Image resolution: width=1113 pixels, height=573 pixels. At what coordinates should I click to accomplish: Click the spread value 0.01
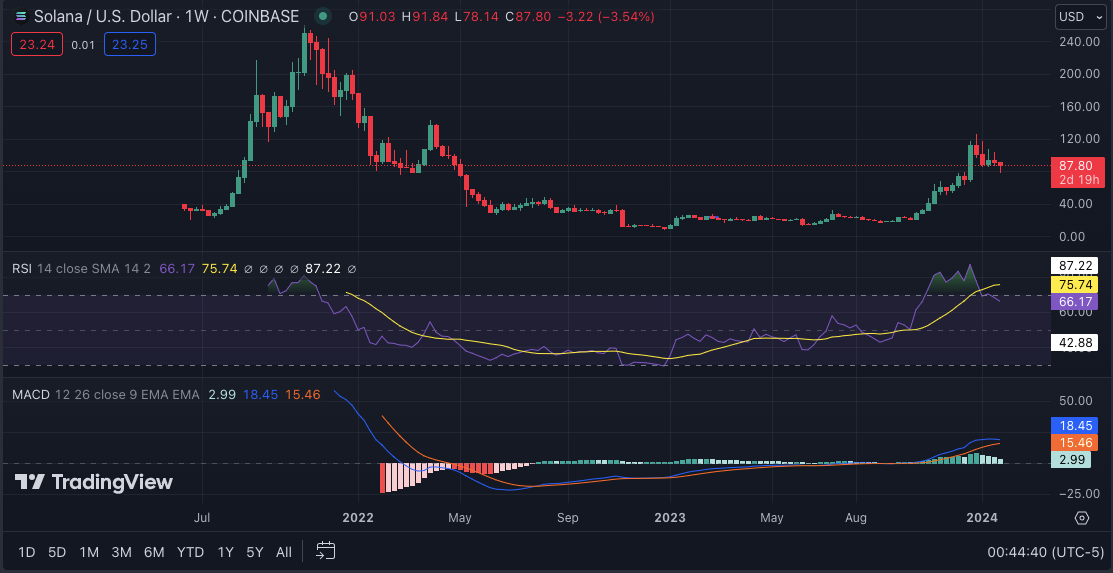(83, 45)
